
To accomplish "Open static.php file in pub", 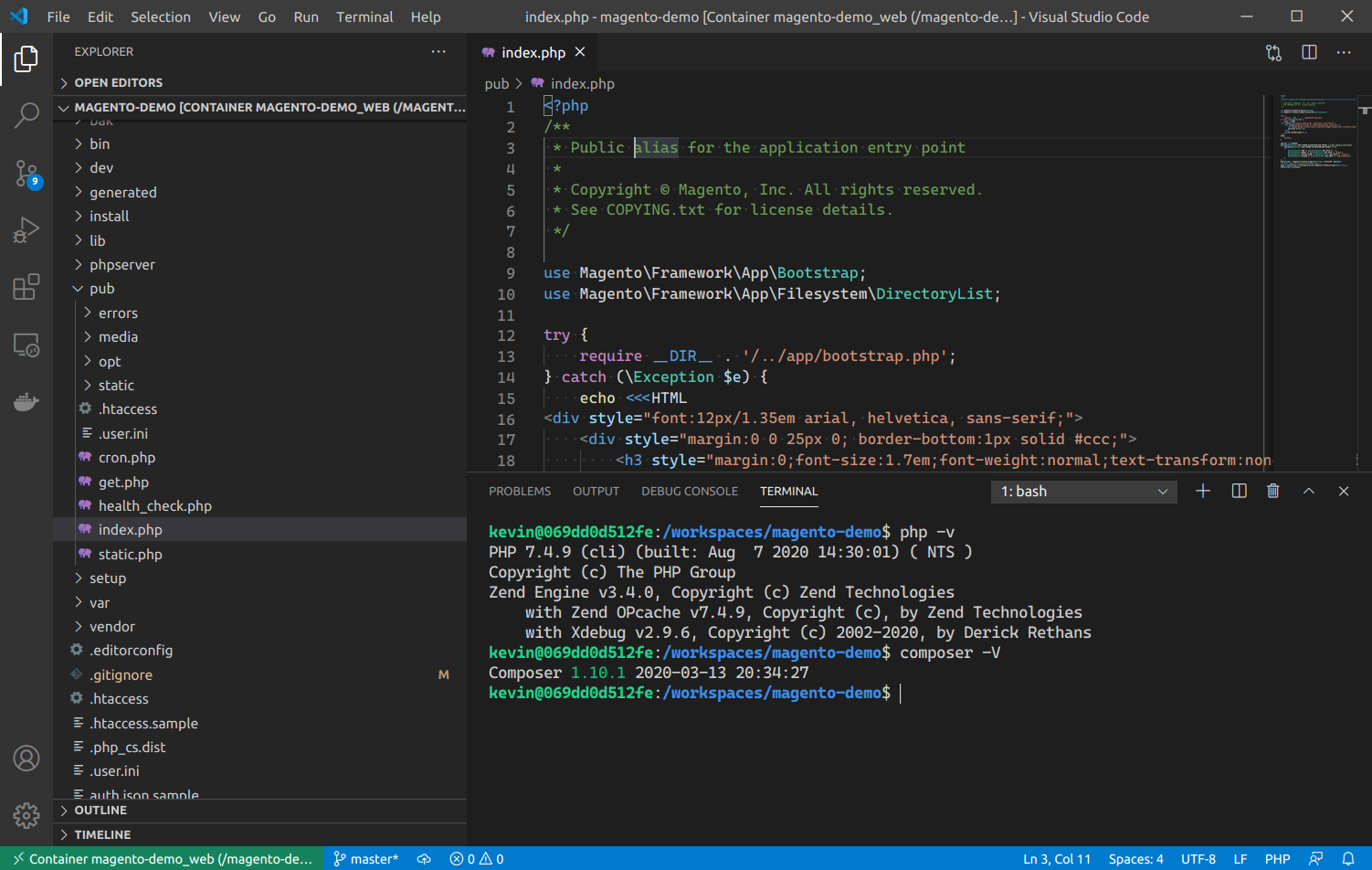I will [260, 555].
